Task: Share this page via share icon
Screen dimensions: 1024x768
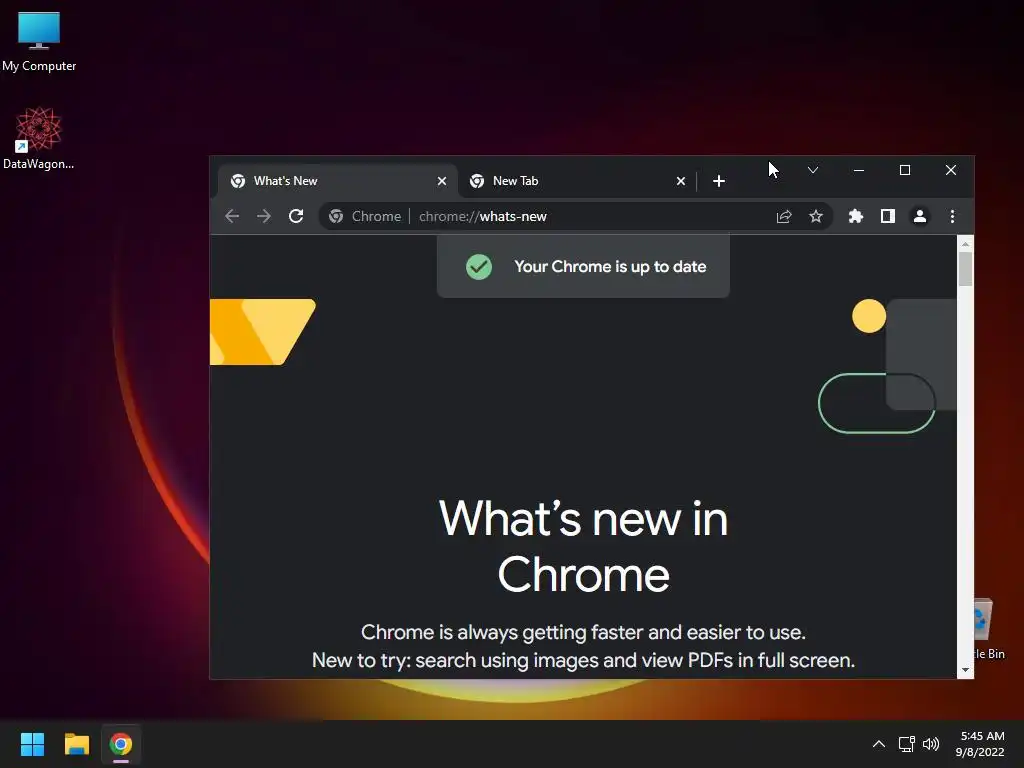Action: point(784,216)
